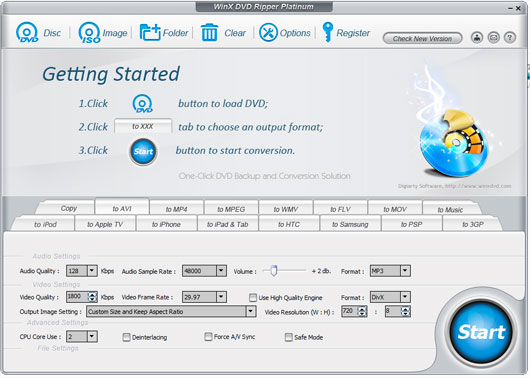
Task: Expand the Audio Quality dropdown
Action: pyautogui.click(x=92, y=270)
